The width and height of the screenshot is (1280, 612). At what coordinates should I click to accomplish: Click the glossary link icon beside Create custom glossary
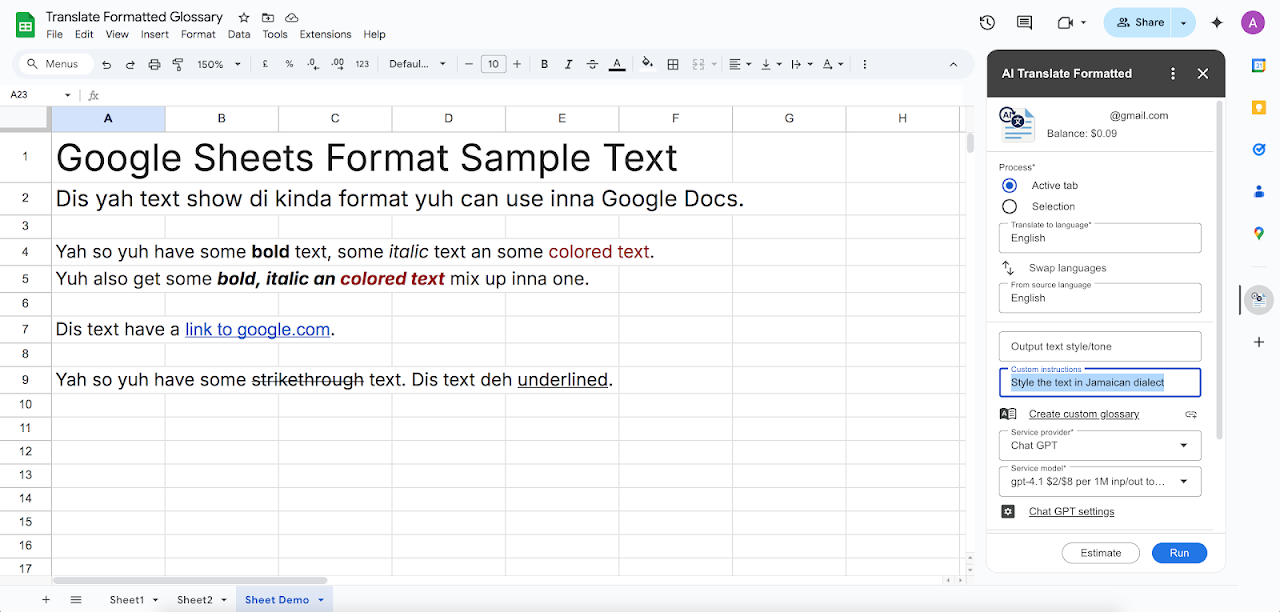[1191, 414]
